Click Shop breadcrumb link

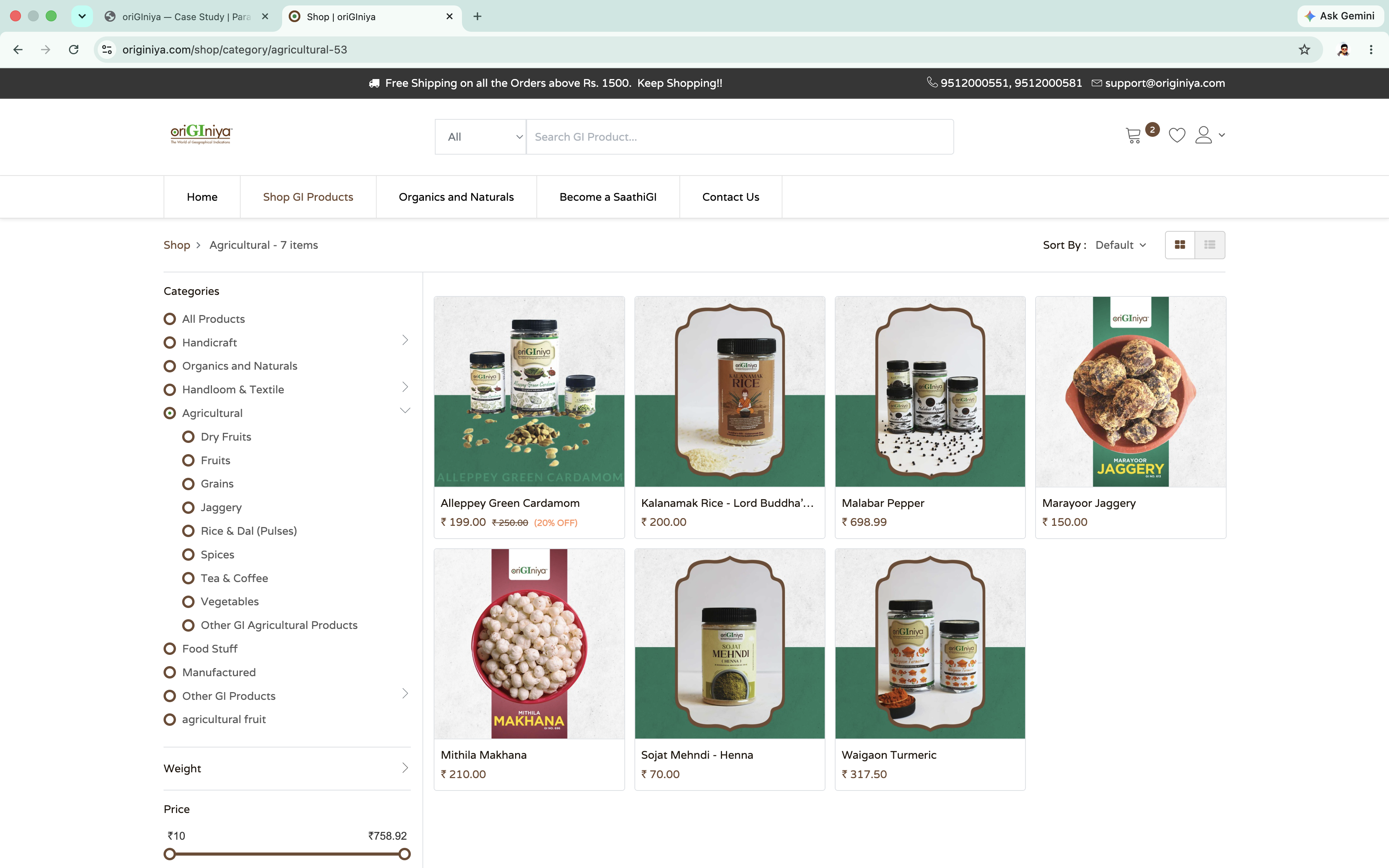click(177, 245)
